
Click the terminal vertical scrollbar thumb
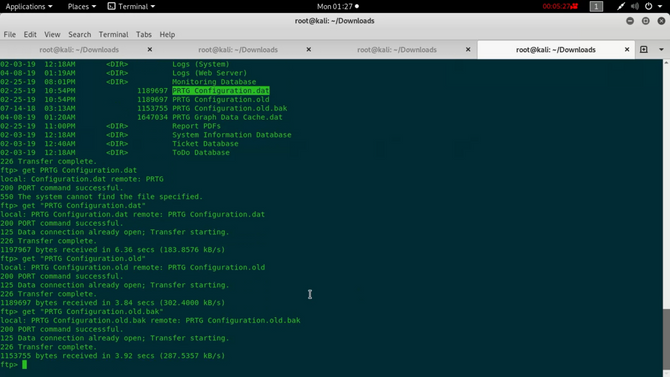point(666,340)
